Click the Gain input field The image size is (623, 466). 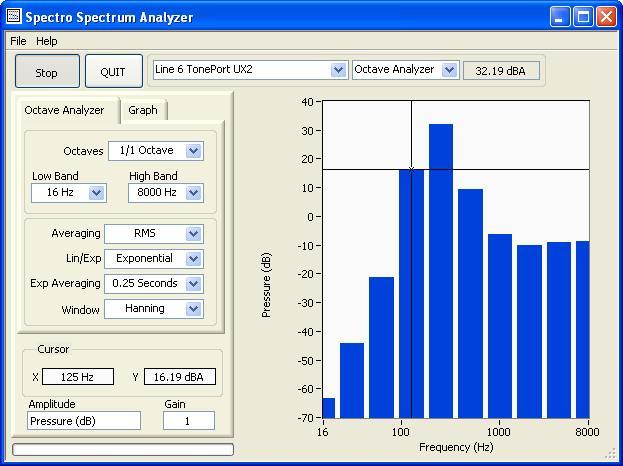(x=188, y=421)
